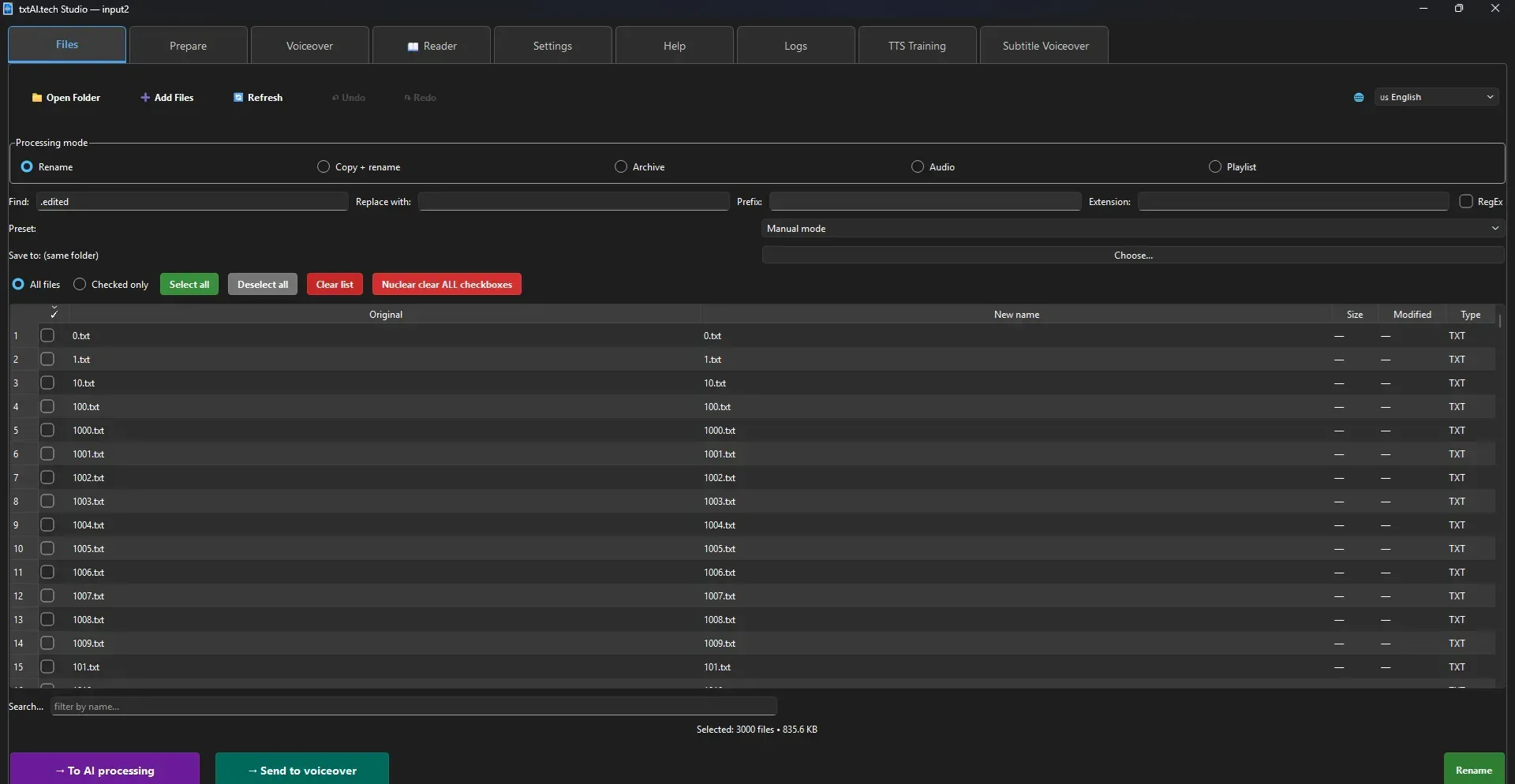The height and width of the screenshot is (784, 1515).
Task: Open the us English language dropdown
Action: click(1436, 97)
